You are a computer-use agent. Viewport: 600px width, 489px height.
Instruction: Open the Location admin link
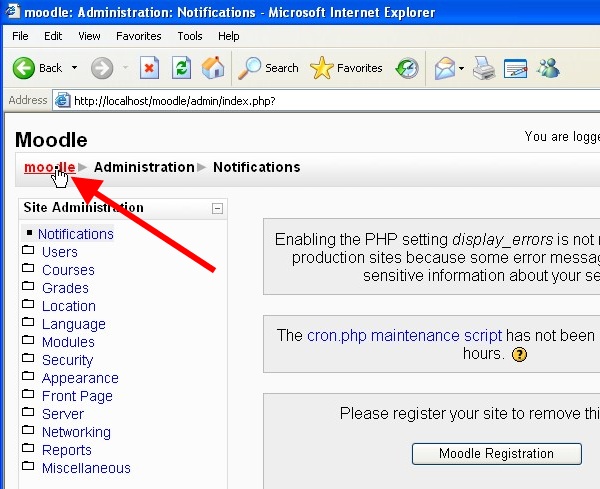[69, 306]
